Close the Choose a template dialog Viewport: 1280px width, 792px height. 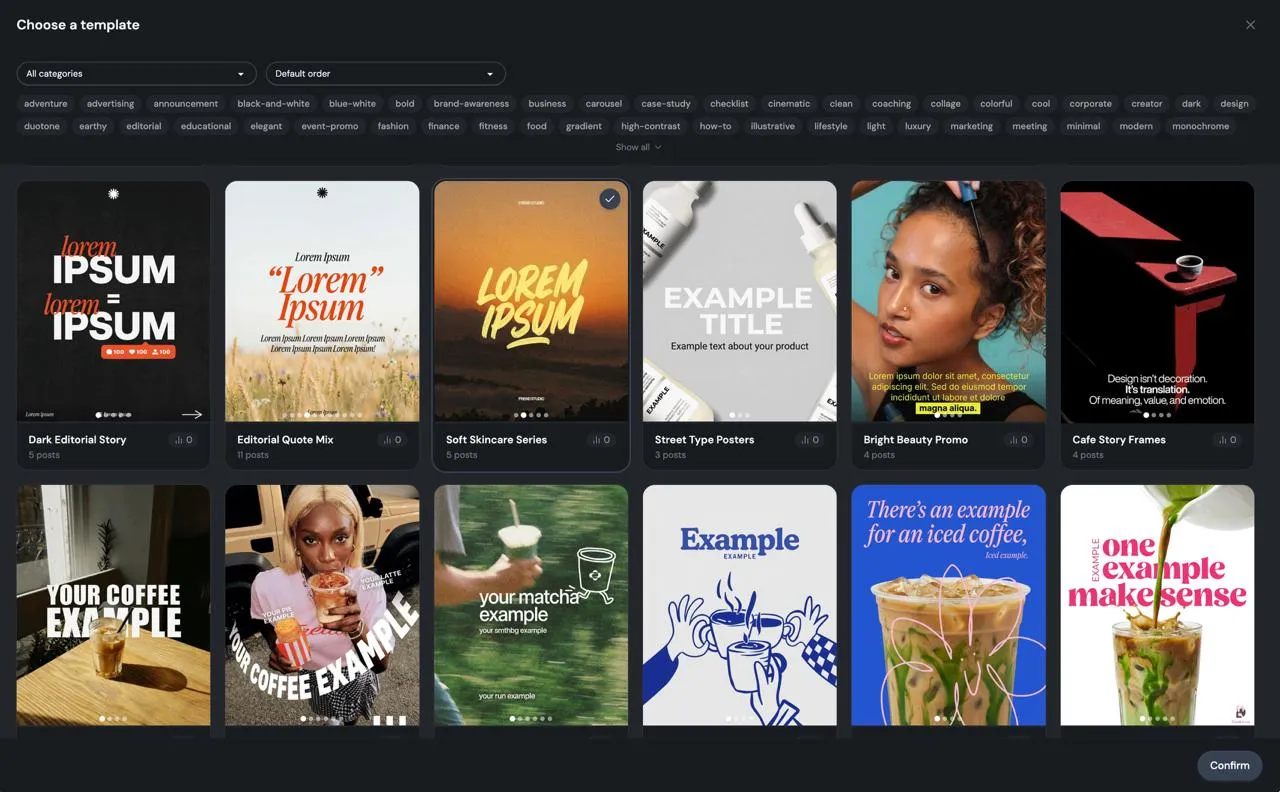(x=1250, y=24)
